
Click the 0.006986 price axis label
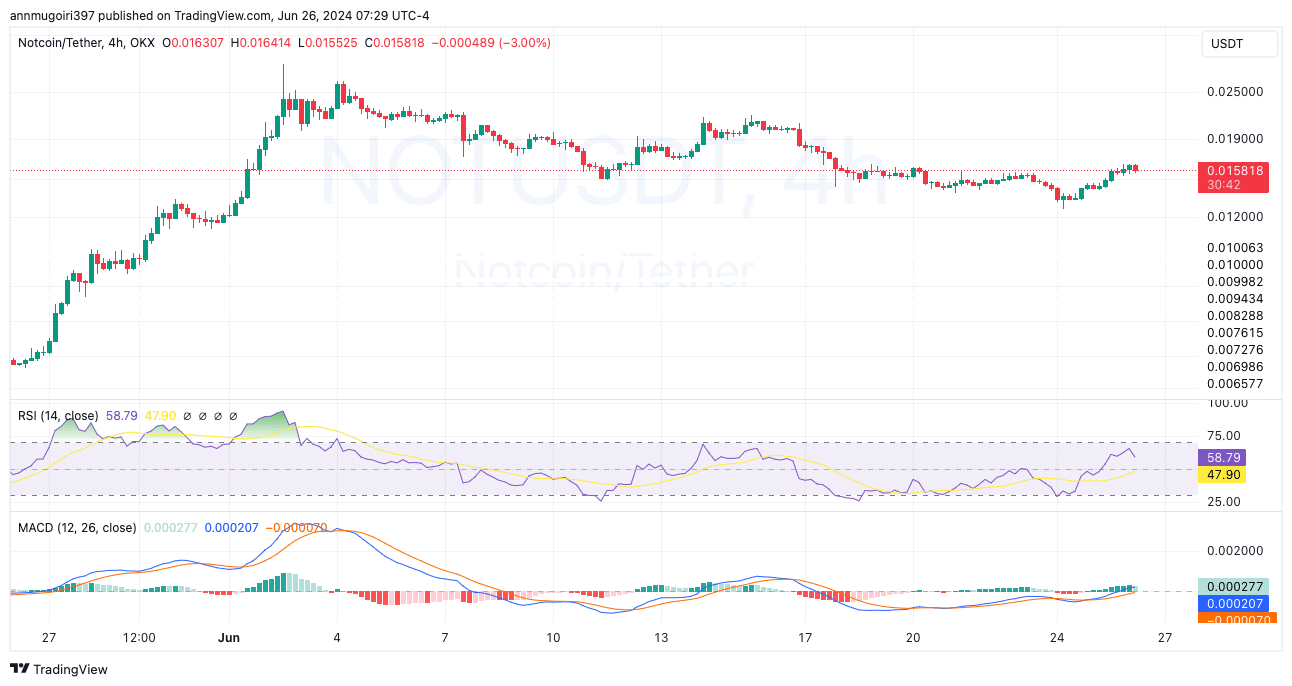point(1235,366)
